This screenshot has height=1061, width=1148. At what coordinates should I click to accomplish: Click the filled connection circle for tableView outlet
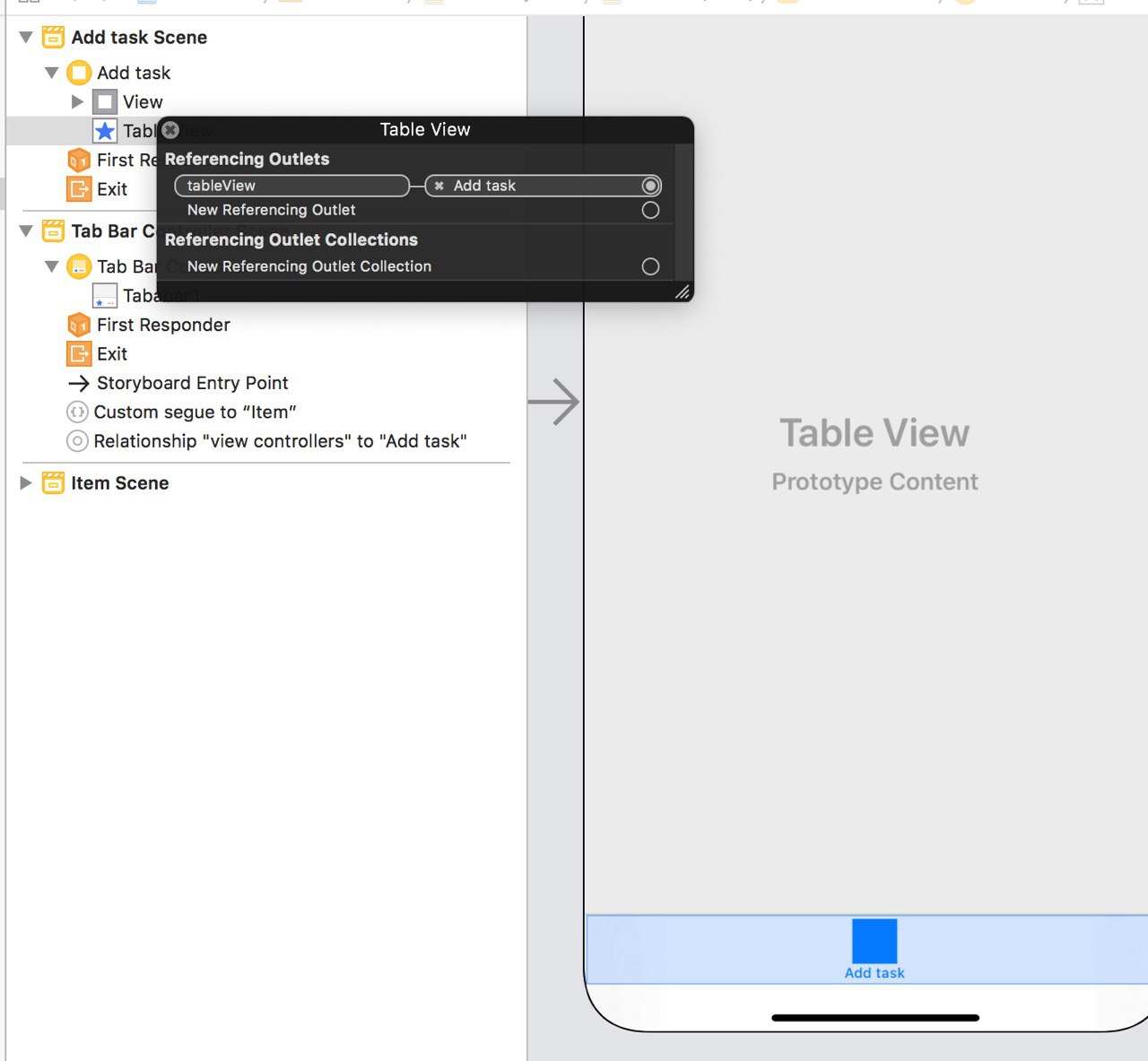(651, 186)
